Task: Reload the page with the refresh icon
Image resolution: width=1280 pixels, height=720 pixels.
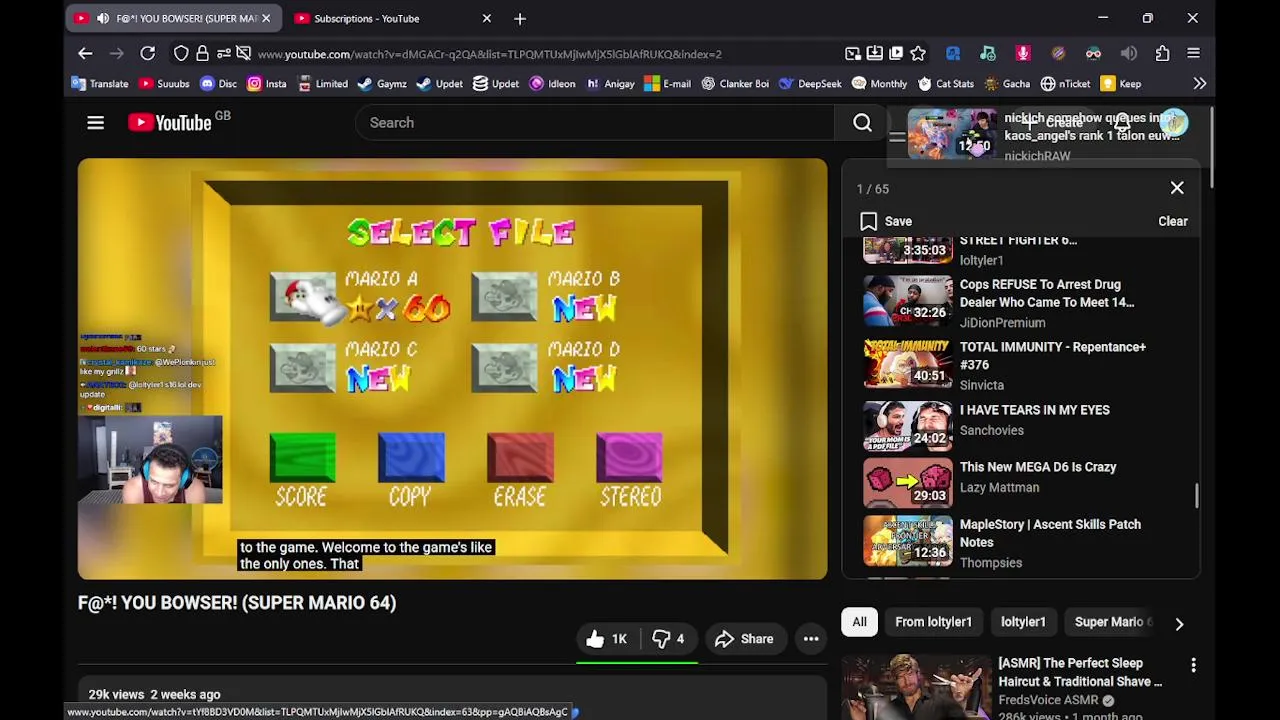Action: (x=147, y=54)
